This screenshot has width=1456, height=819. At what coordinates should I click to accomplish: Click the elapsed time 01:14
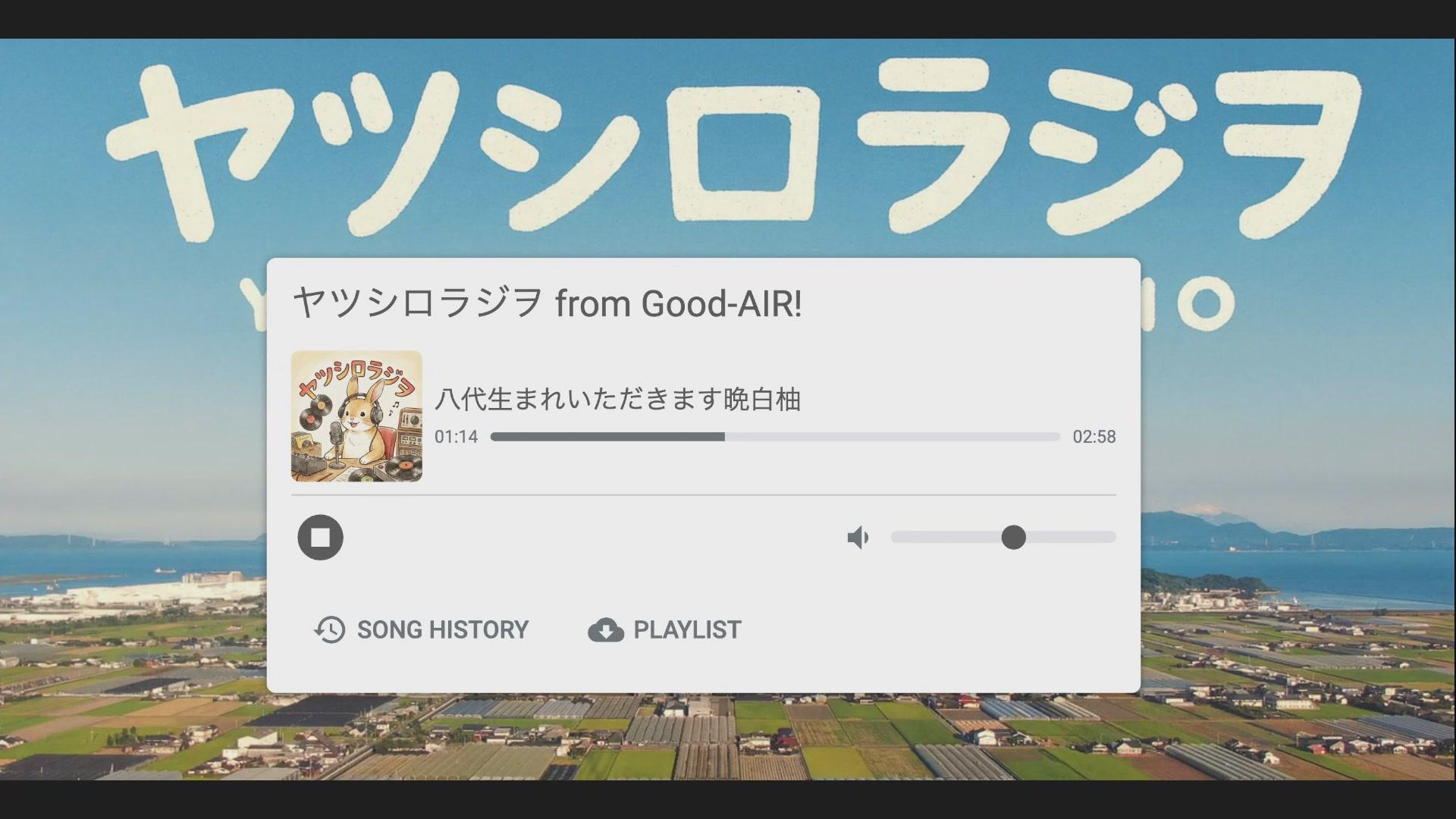coord(456,437)
